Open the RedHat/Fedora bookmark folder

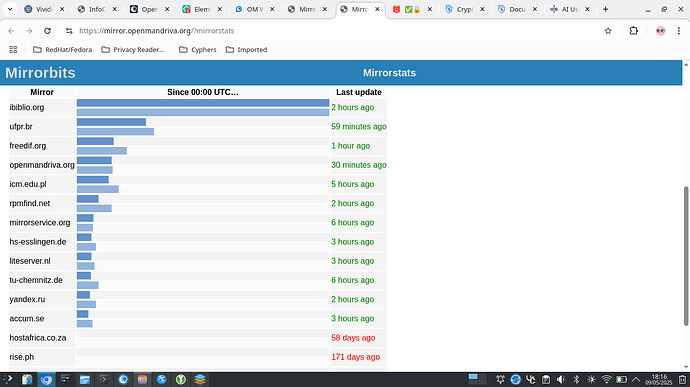point(62,50)
